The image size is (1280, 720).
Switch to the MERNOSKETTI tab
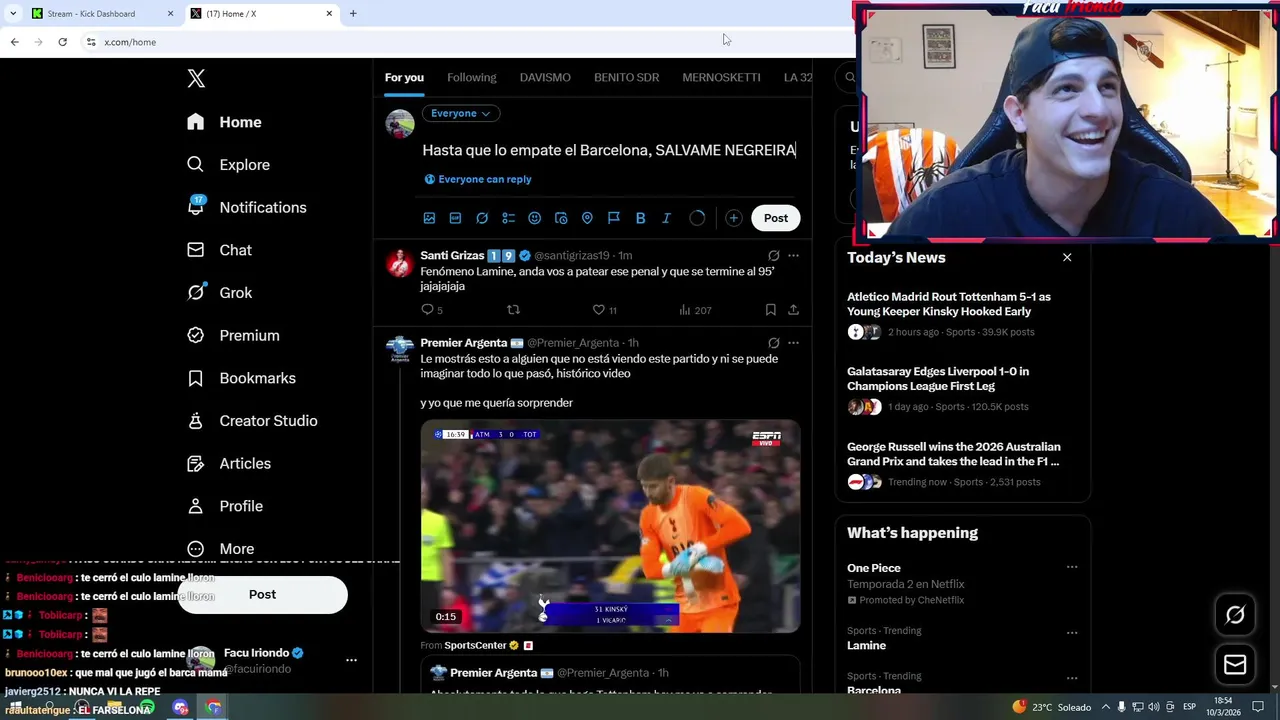coord(721,77)
